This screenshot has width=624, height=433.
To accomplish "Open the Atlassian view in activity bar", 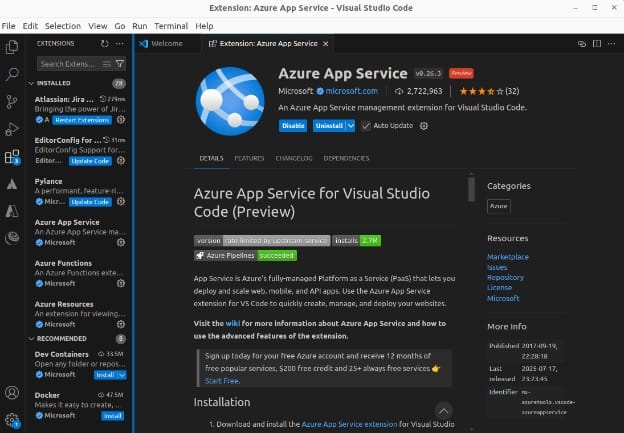I will tap(12, 184).
